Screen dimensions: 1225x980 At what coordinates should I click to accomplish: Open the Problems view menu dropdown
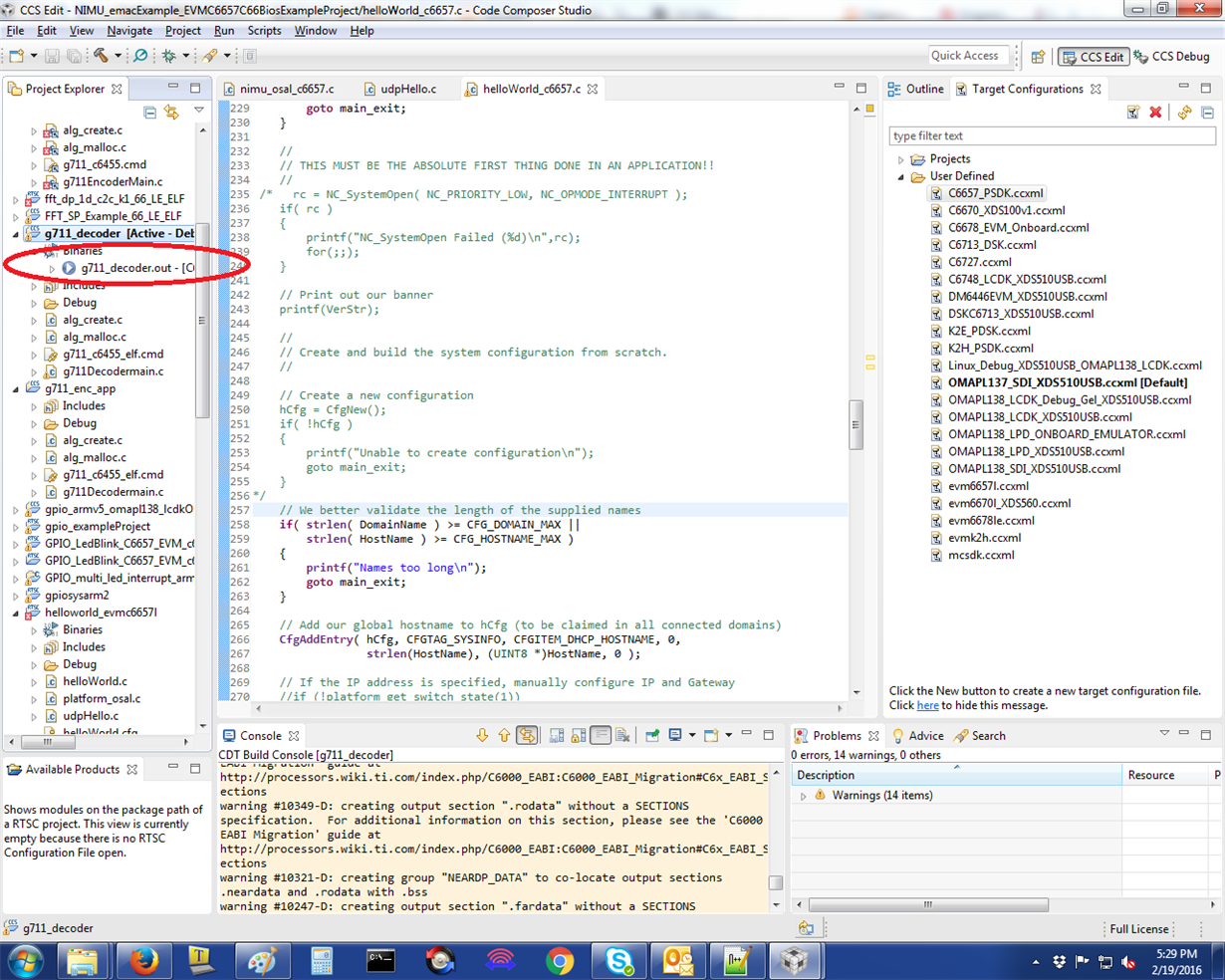(1163, 734)
